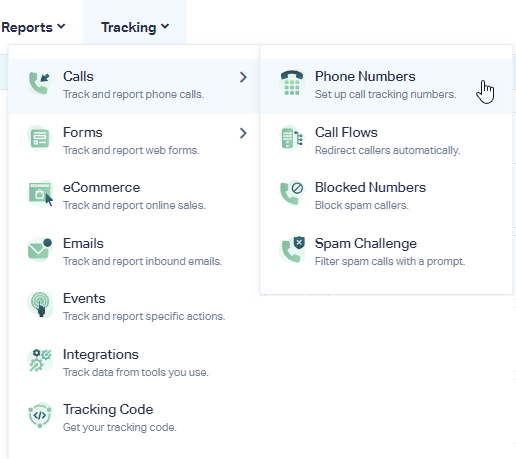
Task: Click the Events touch target icon
Action: tap(40, 304)
